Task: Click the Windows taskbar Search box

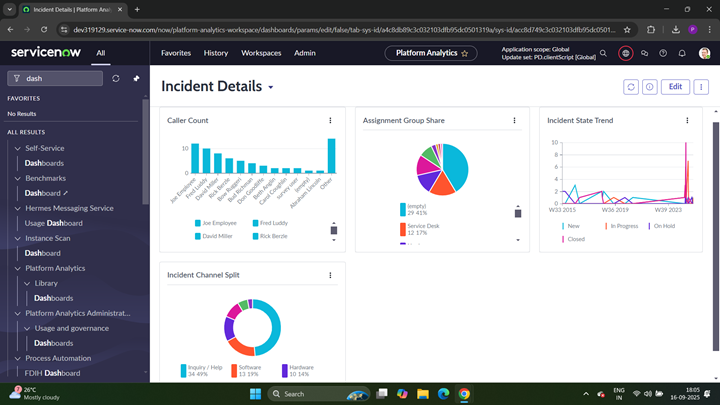Action: point(319,394)
